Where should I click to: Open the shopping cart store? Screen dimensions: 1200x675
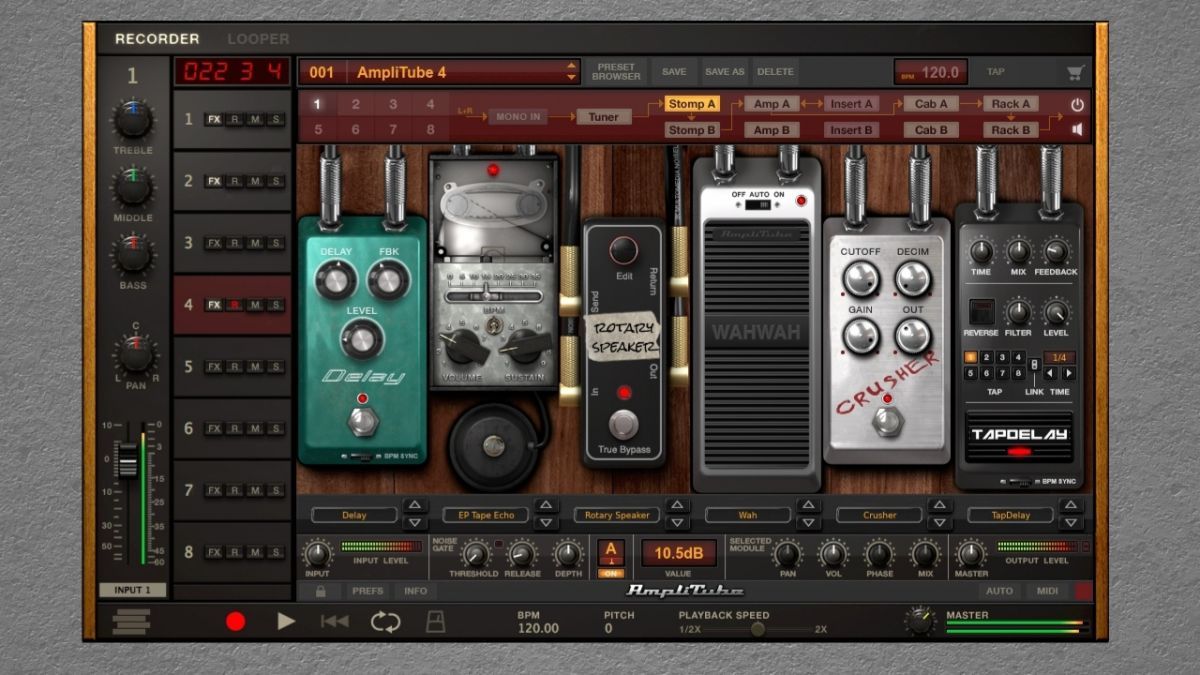coord(1075,72)
